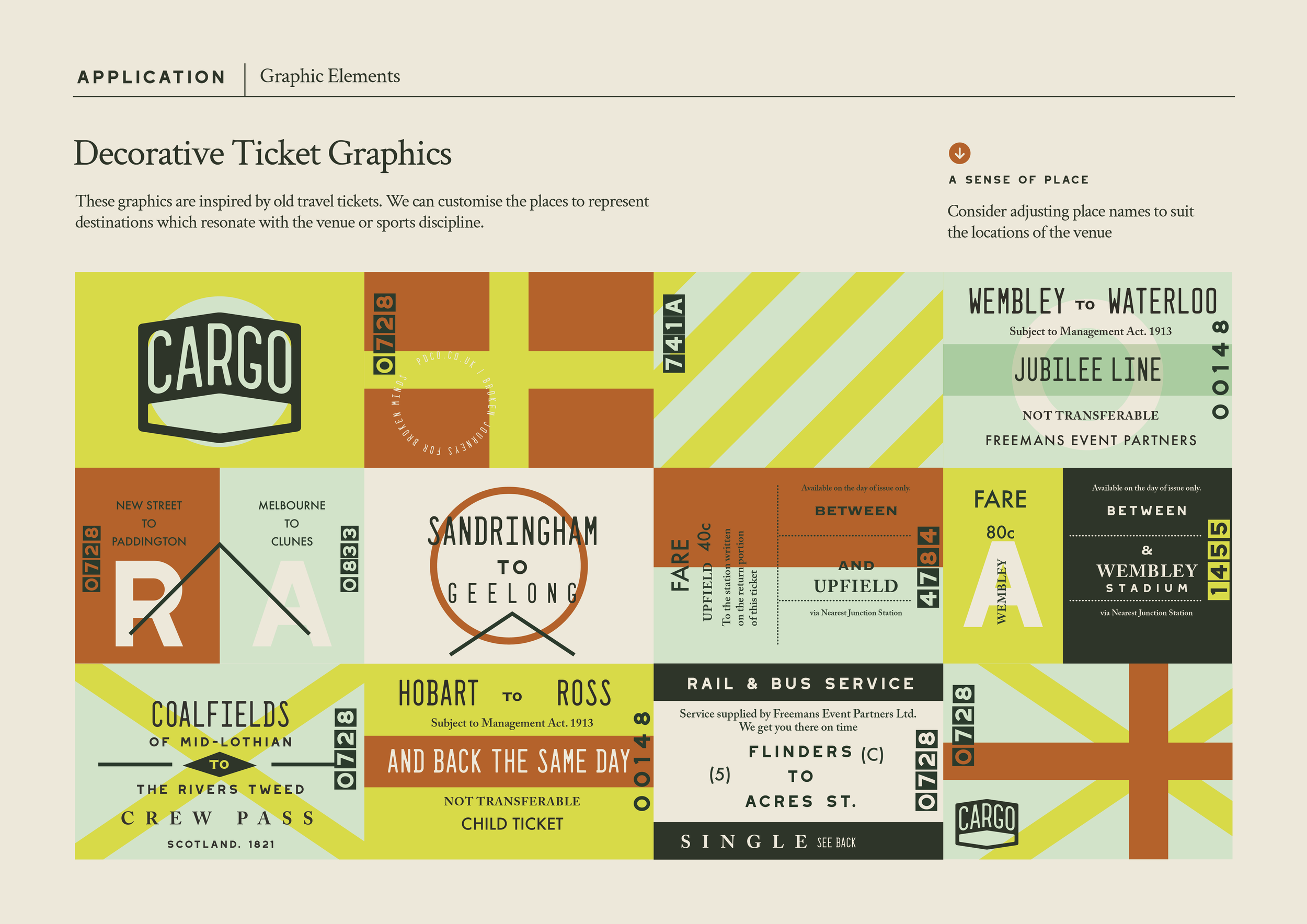Click the big letter A on the Melbourne tile
Screen dimensions: 1307x924
click(x=292, y=604)
